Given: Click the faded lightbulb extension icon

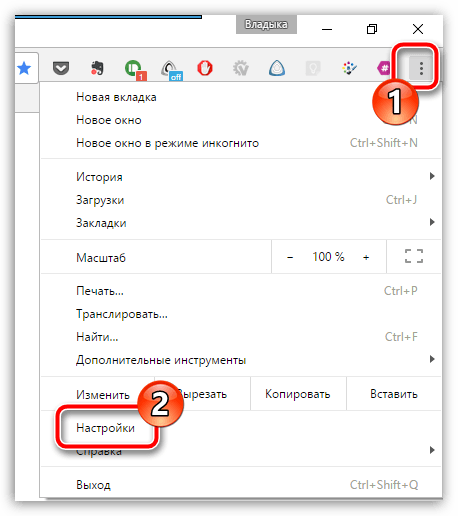Looking at the screenshot, I should point(313,68).
